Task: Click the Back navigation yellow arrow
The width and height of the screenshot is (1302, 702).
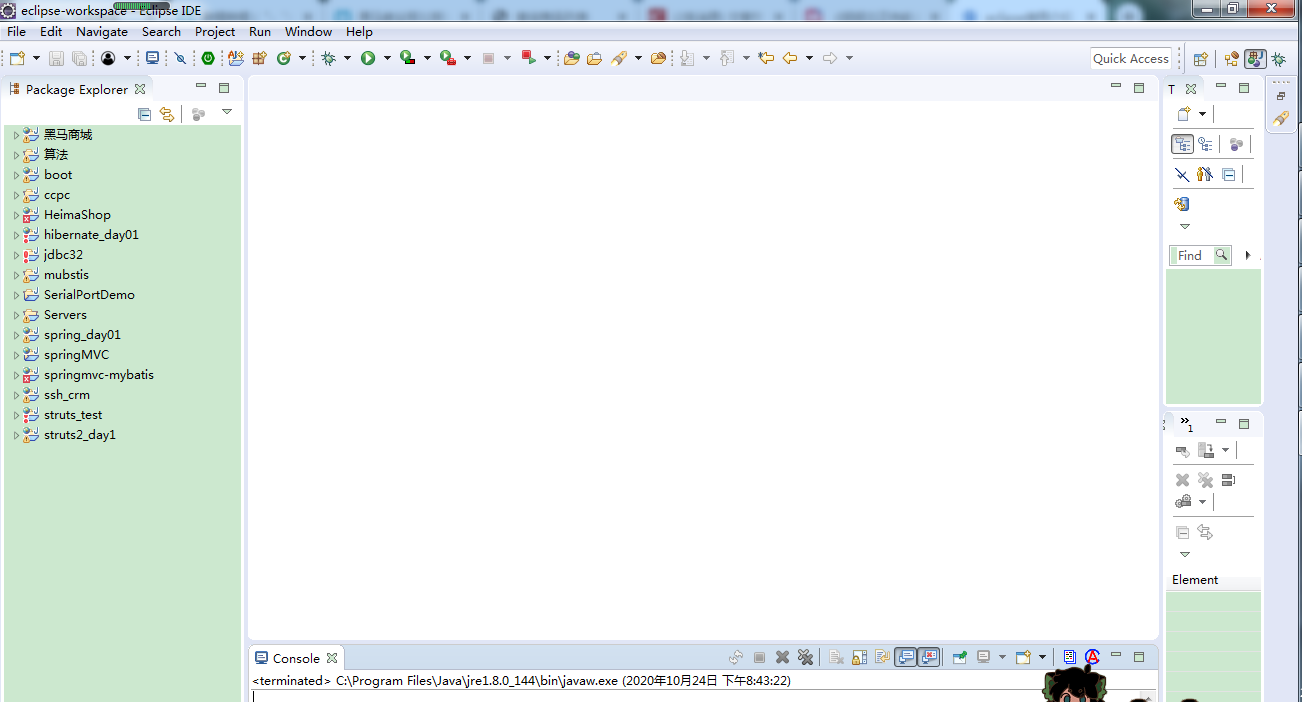Action: pyautogui.click(x=790, y=58)
